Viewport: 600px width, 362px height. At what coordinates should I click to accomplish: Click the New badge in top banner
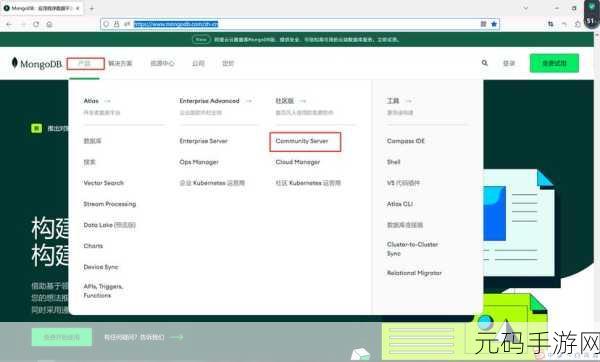tap(201, 39)
